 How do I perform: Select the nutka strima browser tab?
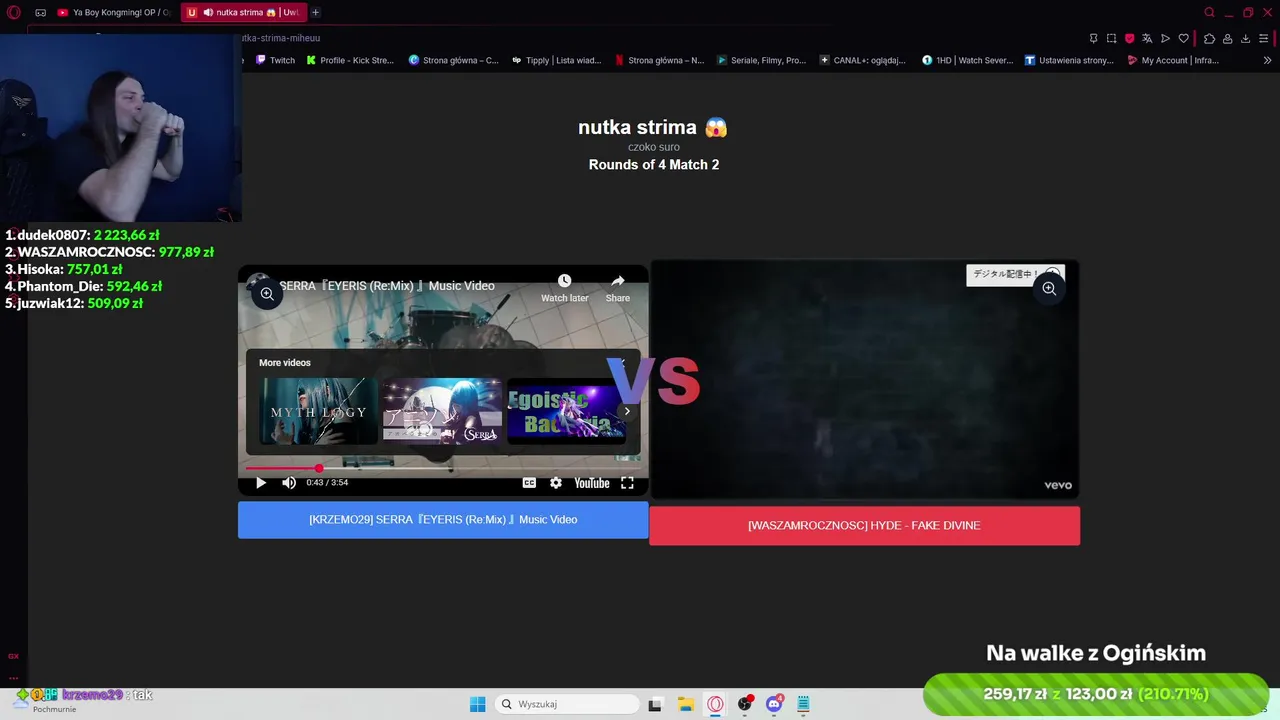pos(244,13)
